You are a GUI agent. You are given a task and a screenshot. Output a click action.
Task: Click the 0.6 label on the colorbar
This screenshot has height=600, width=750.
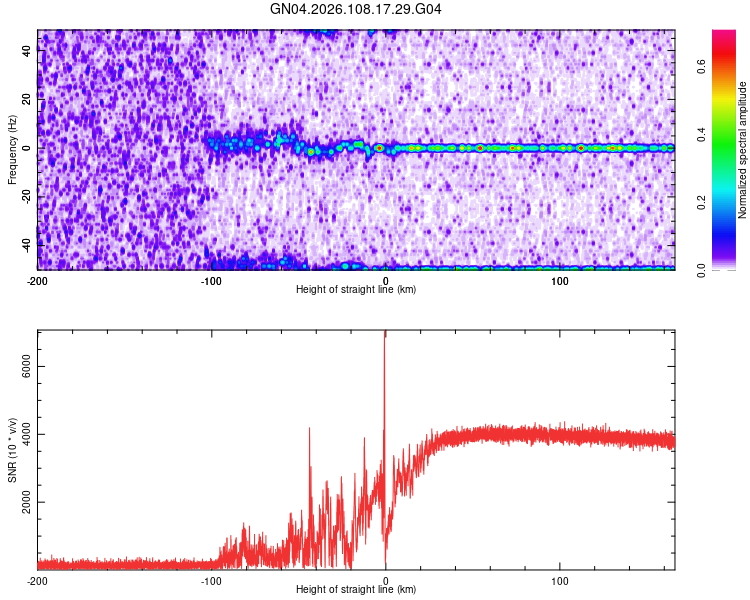click(x=701, y=67)
